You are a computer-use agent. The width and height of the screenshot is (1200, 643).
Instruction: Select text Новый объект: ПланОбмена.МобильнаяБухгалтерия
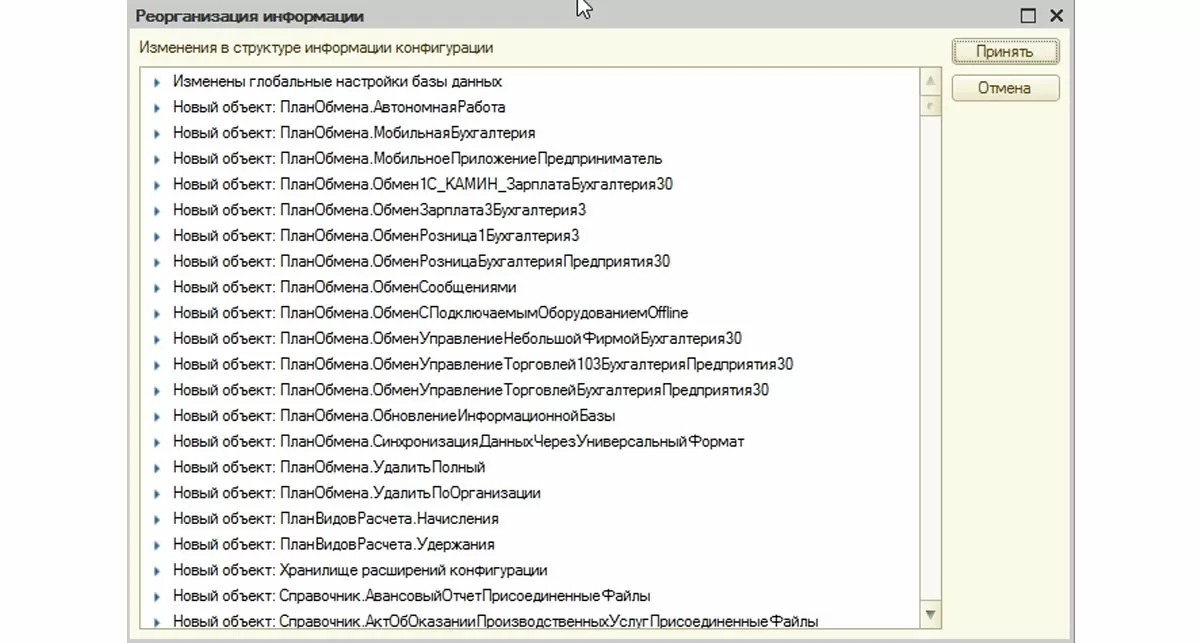pos(354,133)
